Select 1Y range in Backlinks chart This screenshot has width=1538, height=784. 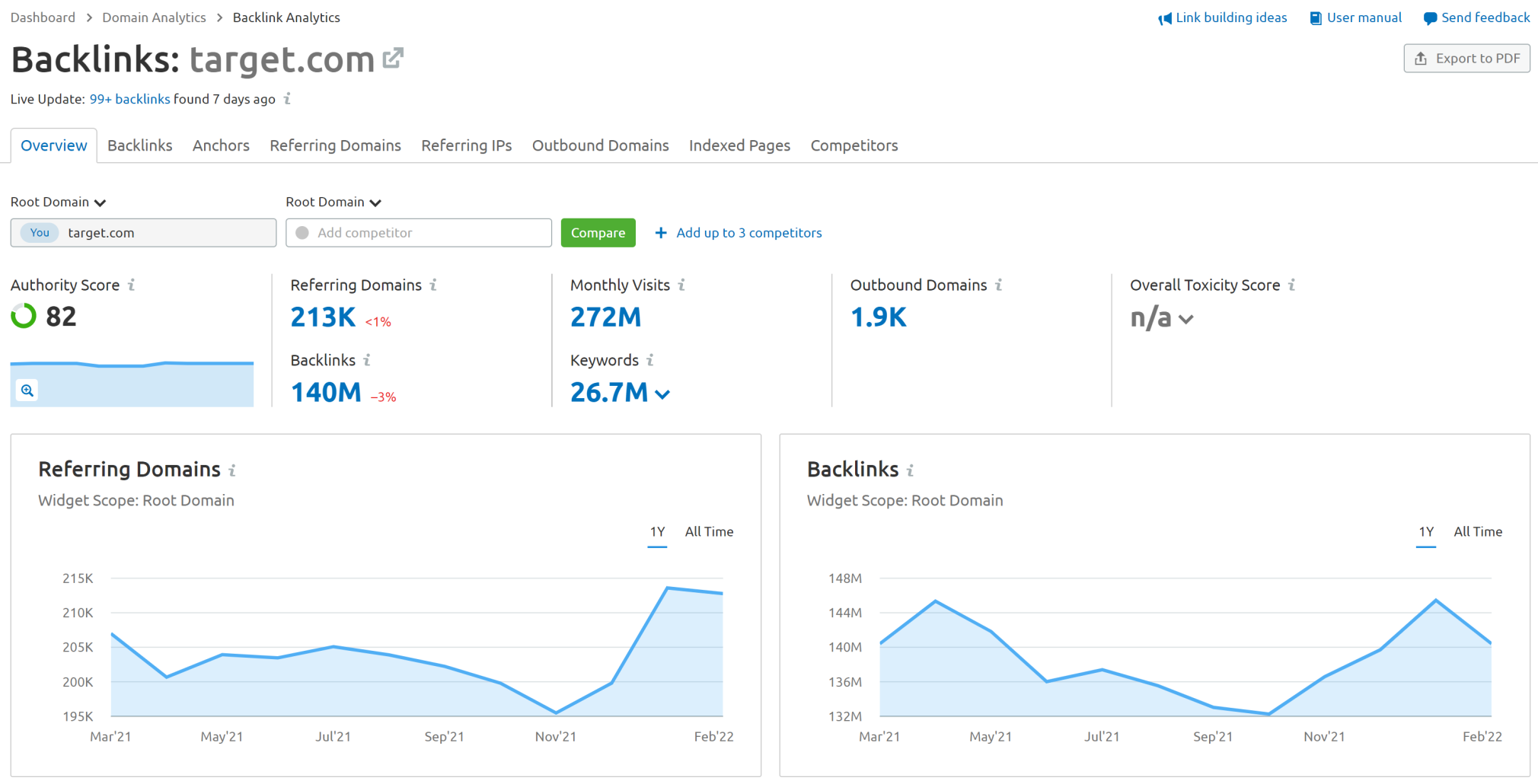point(1426,532)
